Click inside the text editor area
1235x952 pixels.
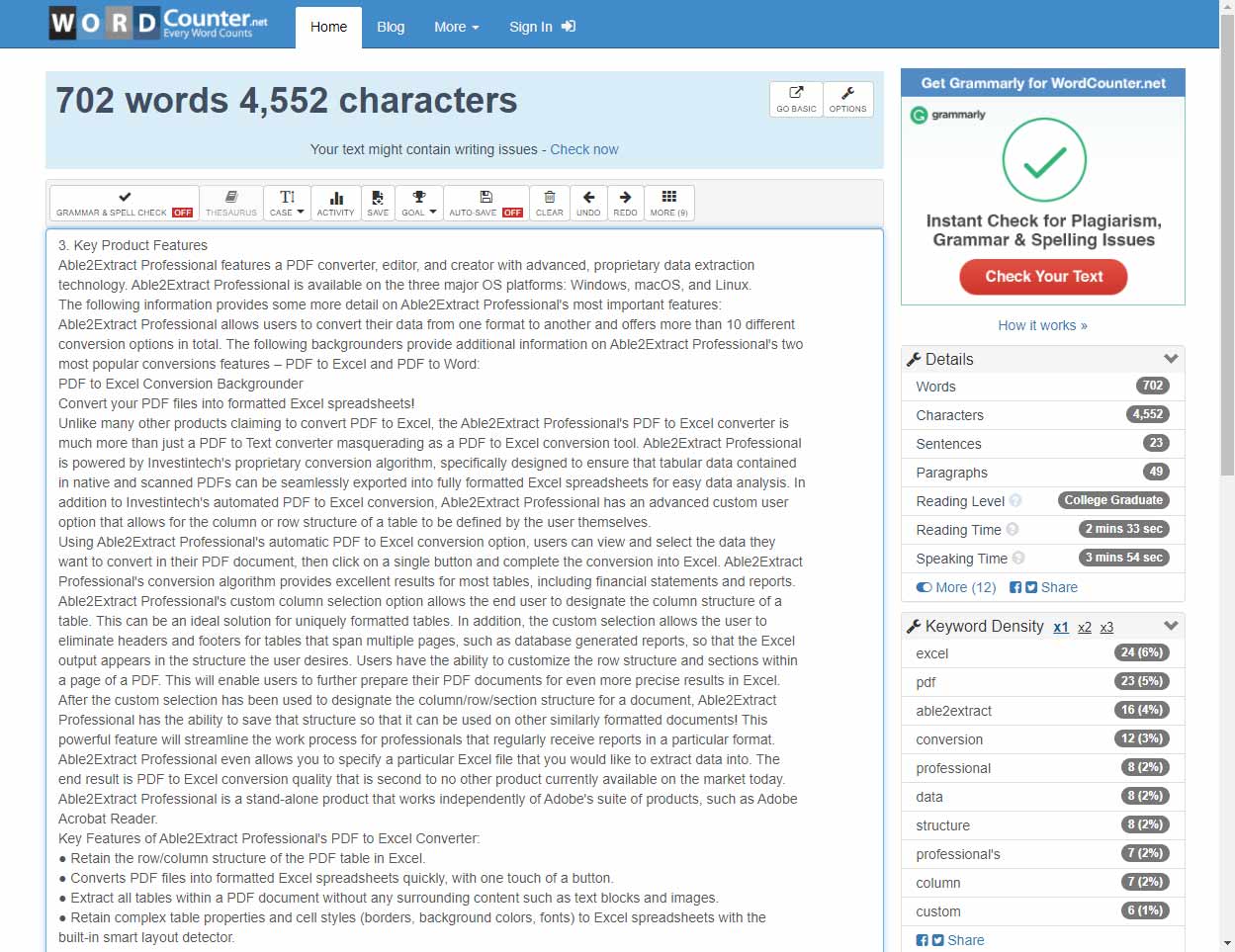pyautogui.click(x=464, y=590)
